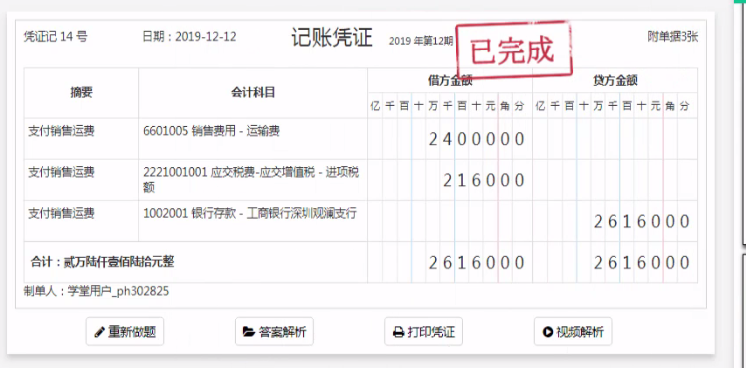Click the 重新做题 button label
This screenshot has height=368, width=746.
[132, 332]
